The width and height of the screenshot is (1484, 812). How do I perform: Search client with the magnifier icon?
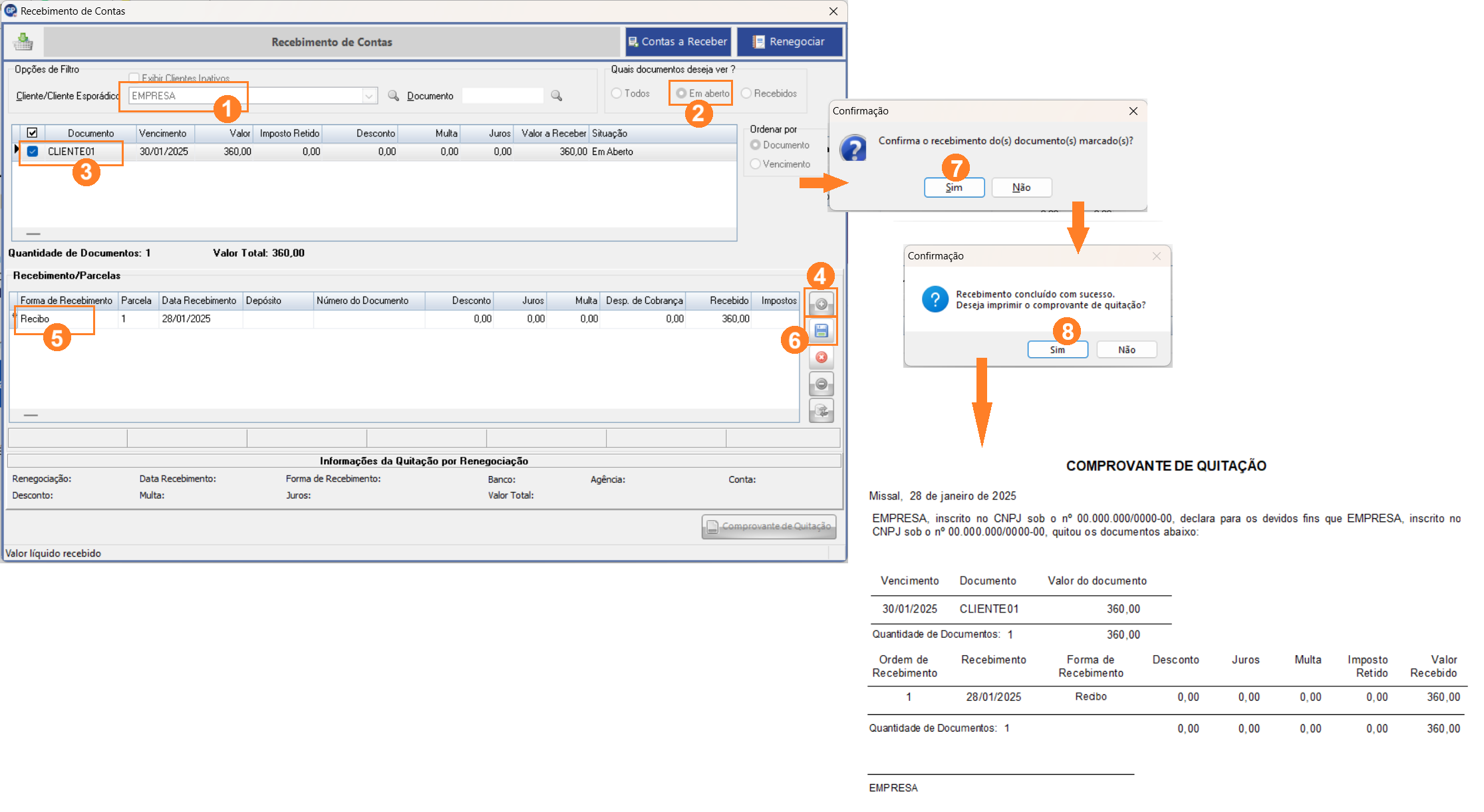click(x=394, y=96)
